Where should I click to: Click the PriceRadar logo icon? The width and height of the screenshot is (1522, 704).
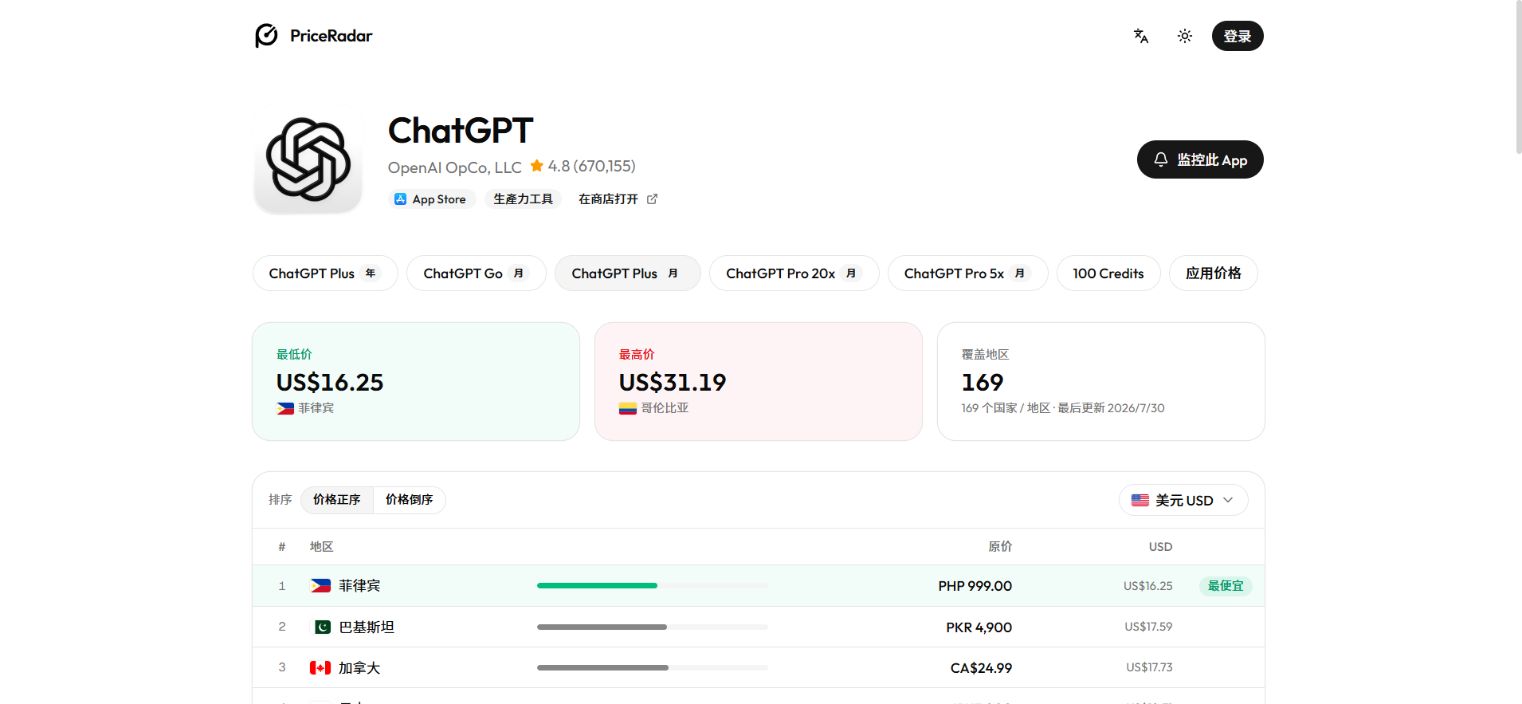click(x=266, y=36)
